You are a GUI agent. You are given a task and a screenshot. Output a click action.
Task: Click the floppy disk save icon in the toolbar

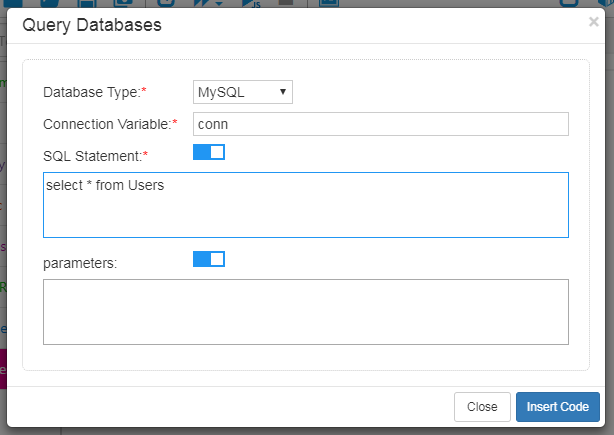[87, 4]
